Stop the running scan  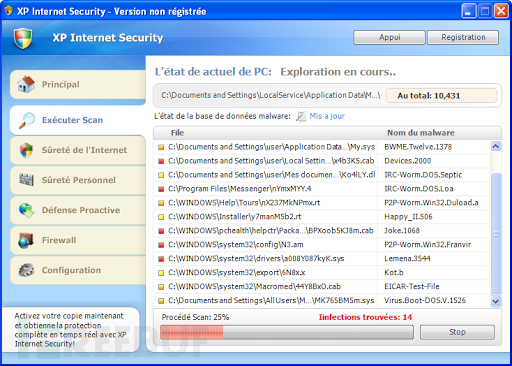[457, 332]
